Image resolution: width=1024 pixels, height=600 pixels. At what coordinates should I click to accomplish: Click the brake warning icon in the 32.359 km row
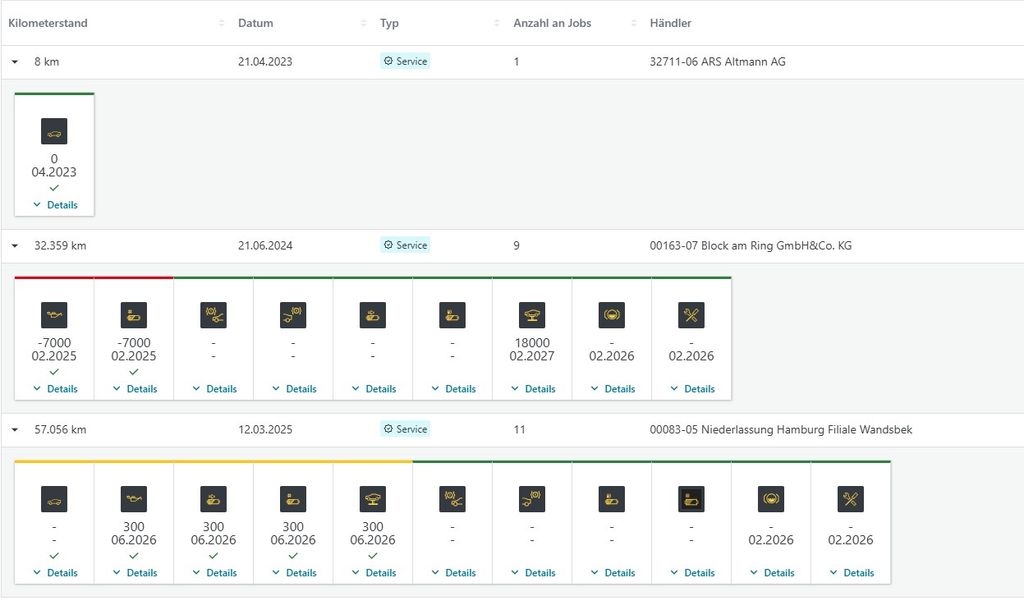[612, 316]
